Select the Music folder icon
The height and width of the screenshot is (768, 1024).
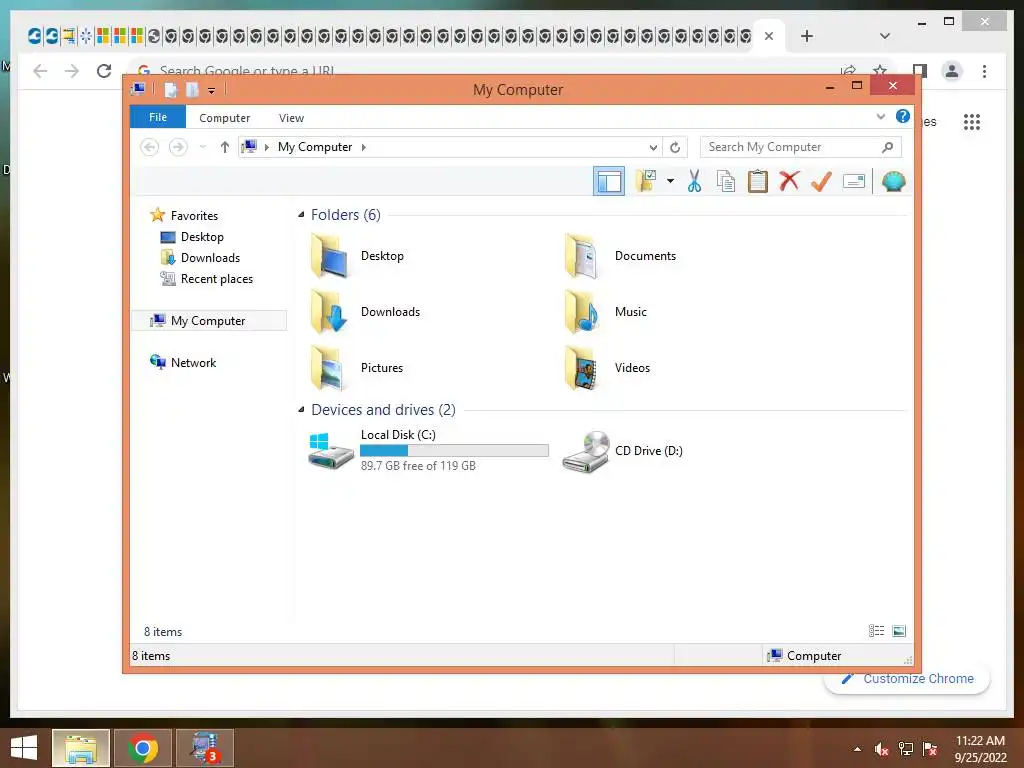pyautogui.click(x=581, y=312)
